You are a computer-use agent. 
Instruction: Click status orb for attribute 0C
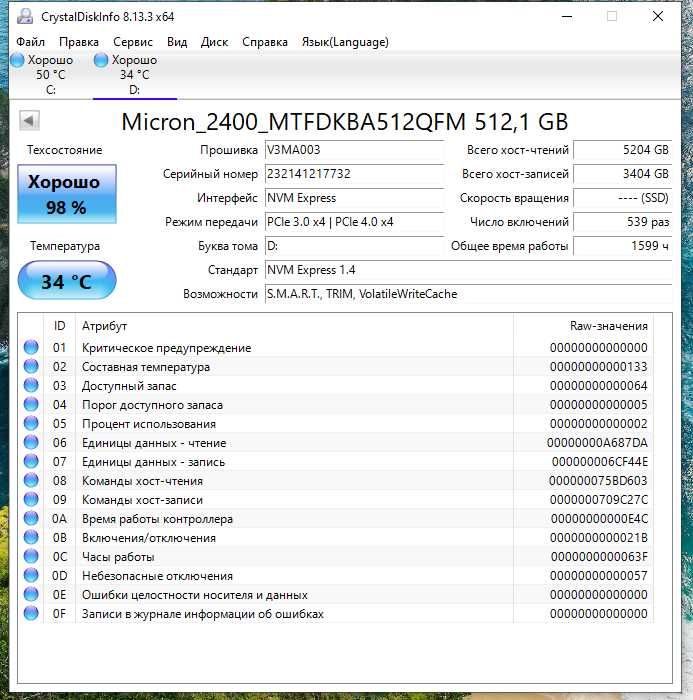coord(31,557)
